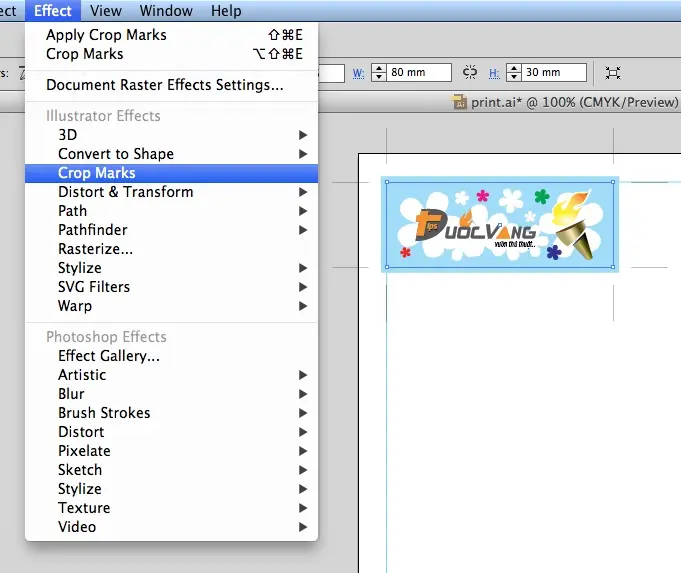Click the banner artwork on the canvas
Screen dimensions: 681x573
(499, 224)
